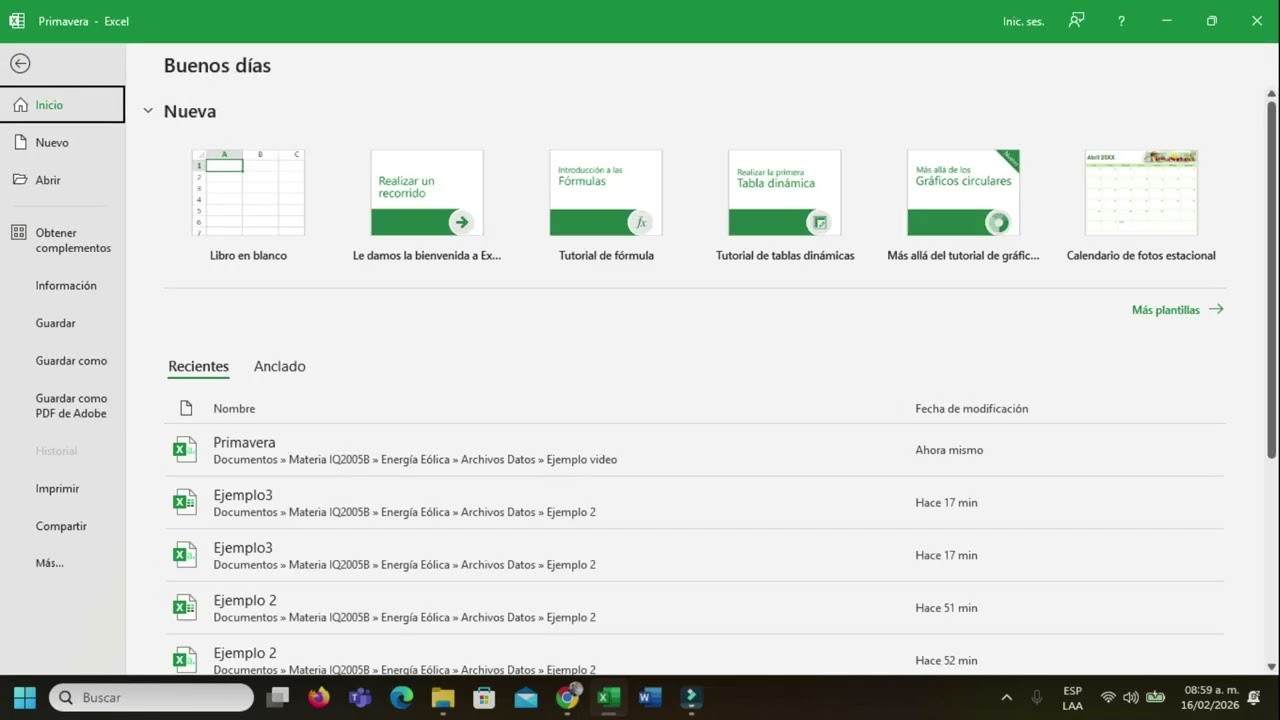Expand the Más... sidebar option

[x=62, y=563]
